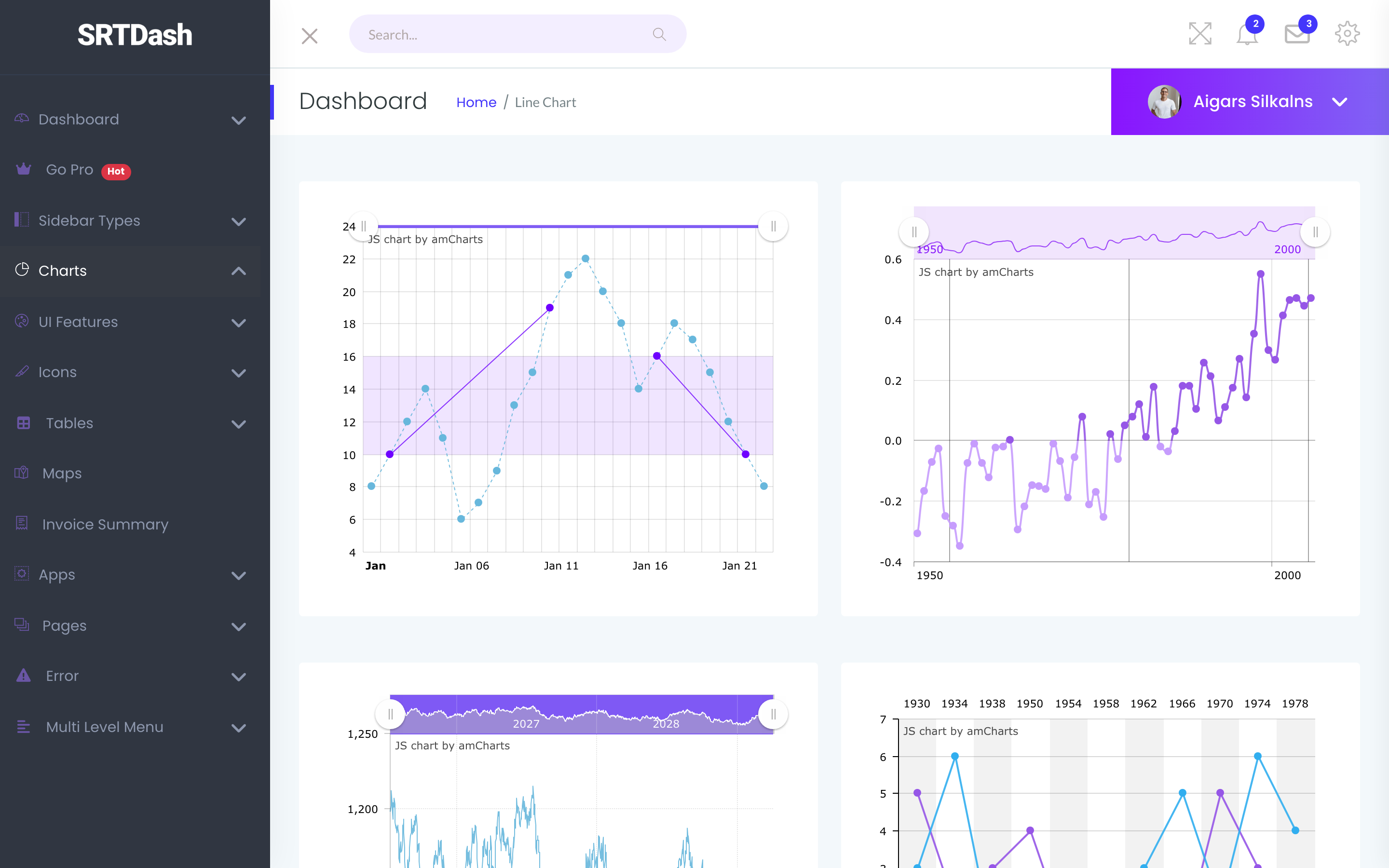Viewport: 1389px width, 868px height.
Task: Click Aigars Silkalns user avatar
Action: [x=1164, y=102]
